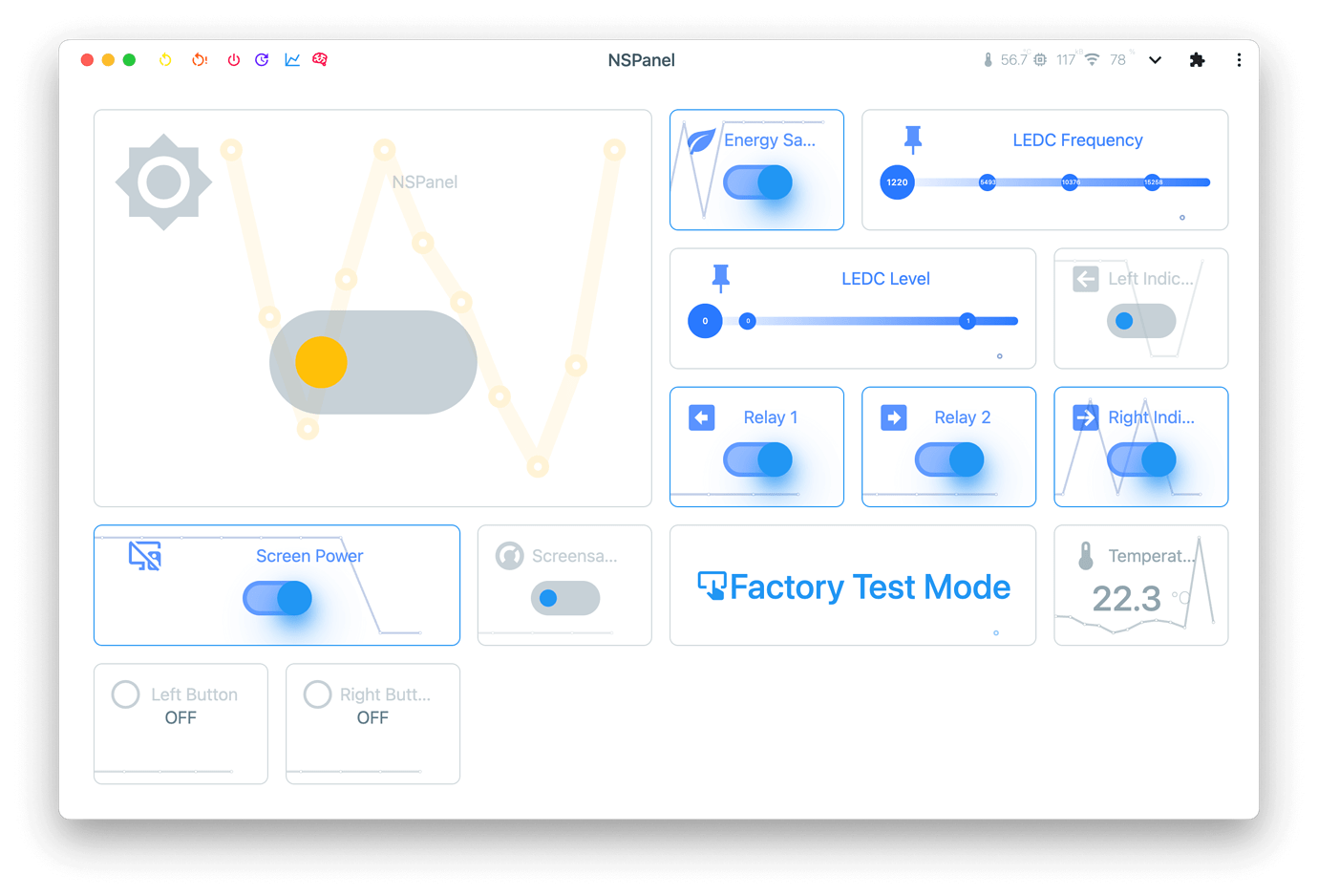
Task: Open the chevron dropdown near the sensor readouts
Action: tap(1156, 59)
